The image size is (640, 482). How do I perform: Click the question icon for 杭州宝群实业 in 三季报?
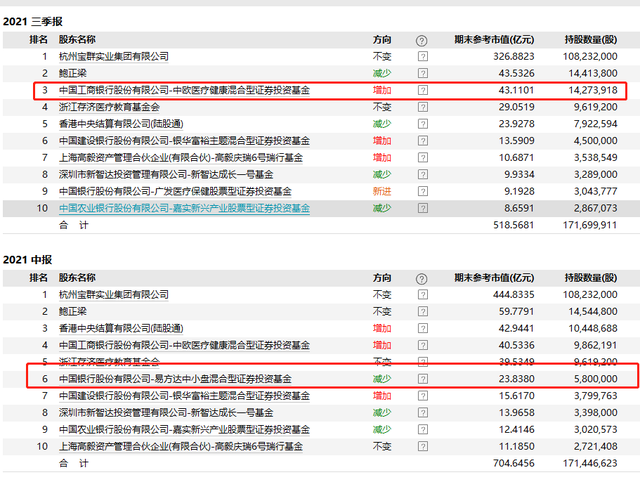coord(423,56)
